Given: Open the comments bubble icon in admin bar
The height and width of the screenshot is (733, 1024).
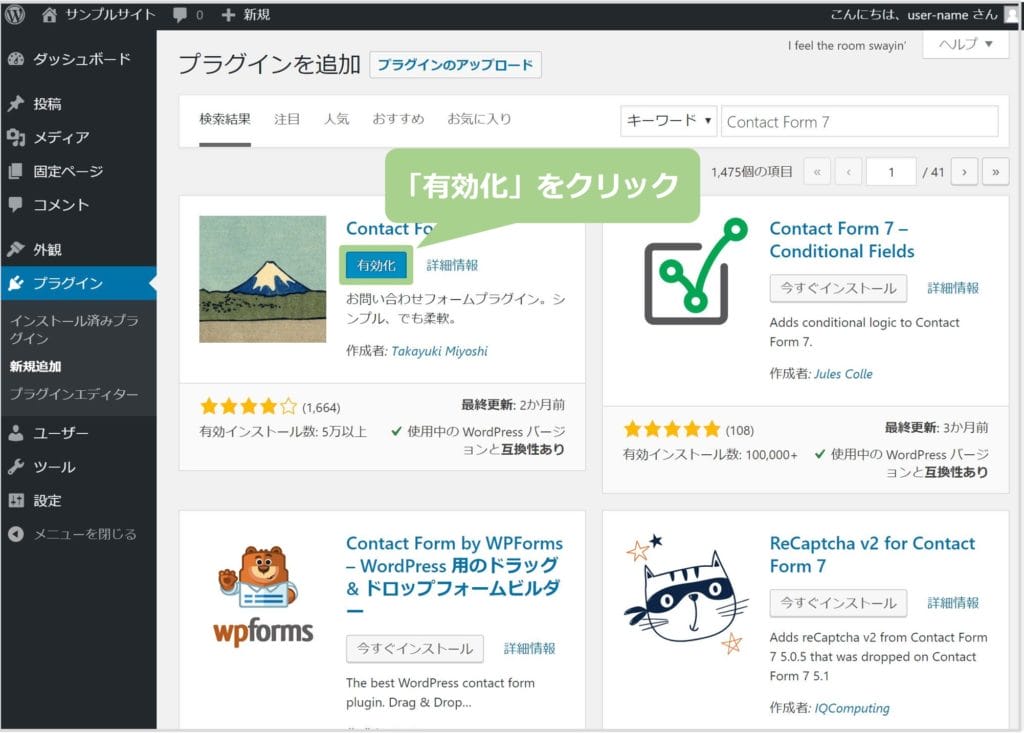Looking at the screenshot, I should point(180,15).
